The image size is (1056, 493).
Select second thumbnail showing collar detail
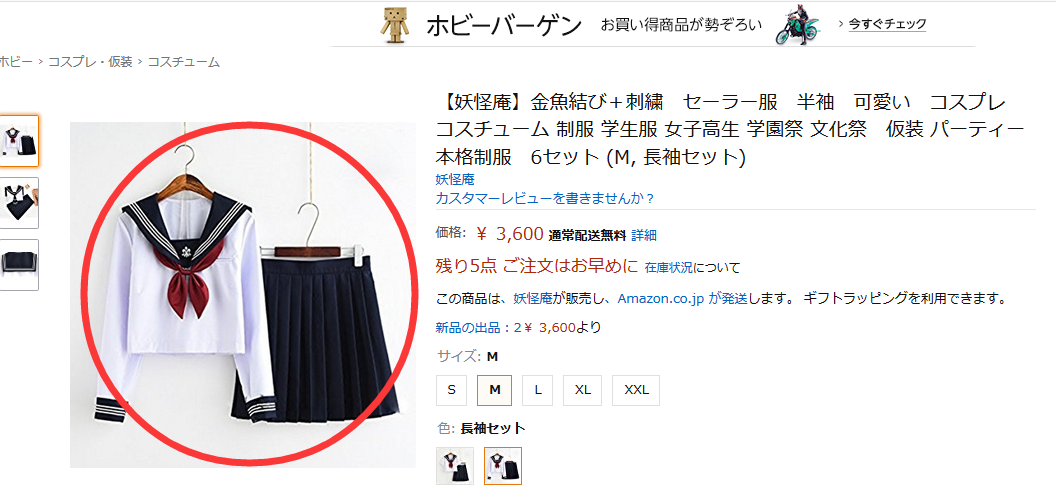click(x=19, y=203)
